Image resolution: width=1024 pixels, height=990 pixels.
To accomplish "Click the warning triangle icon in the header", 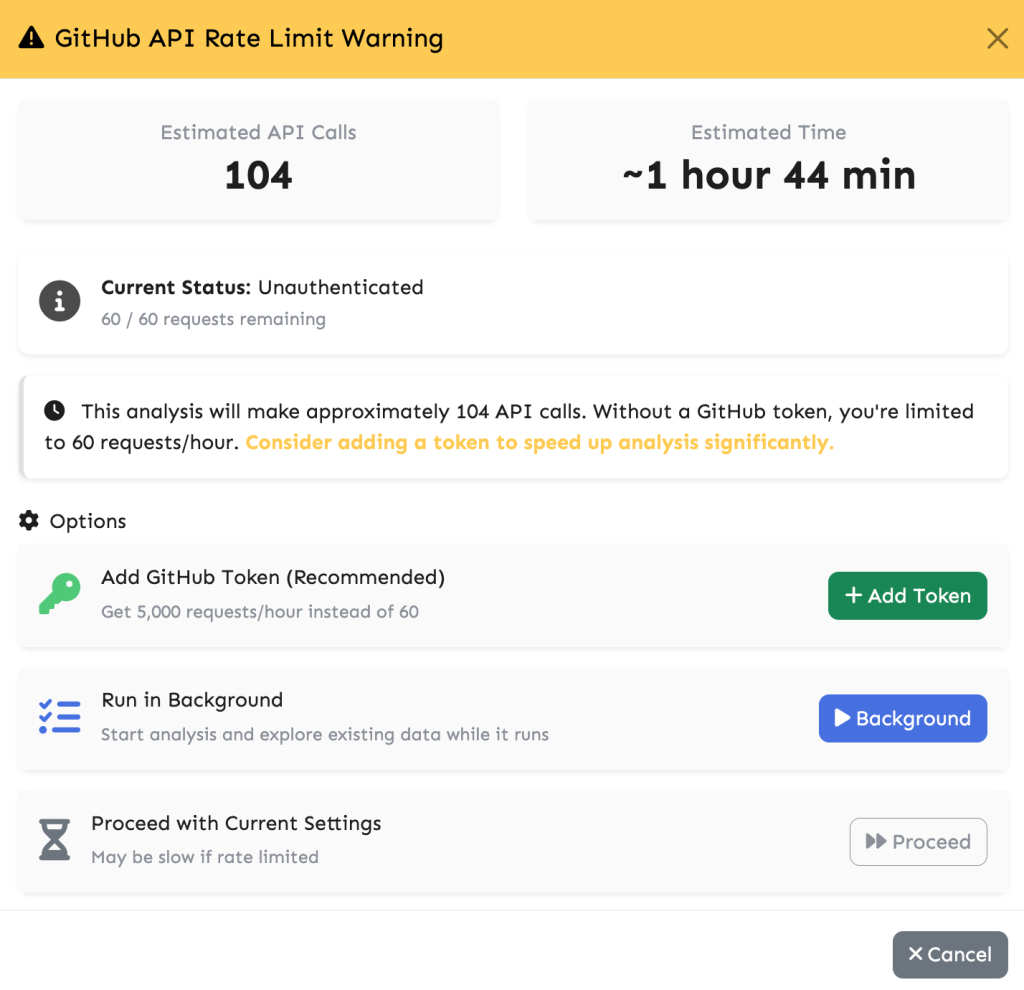I will point(30,38).
